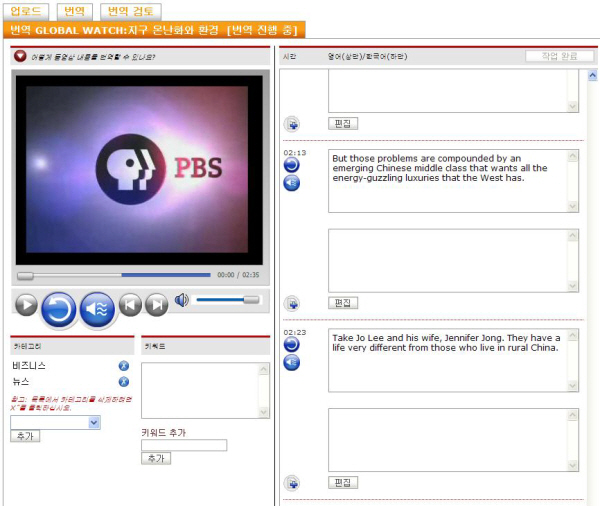Remove the 비즈니스 category with X
Screen dimensions: 600x506
coord(124,366)
